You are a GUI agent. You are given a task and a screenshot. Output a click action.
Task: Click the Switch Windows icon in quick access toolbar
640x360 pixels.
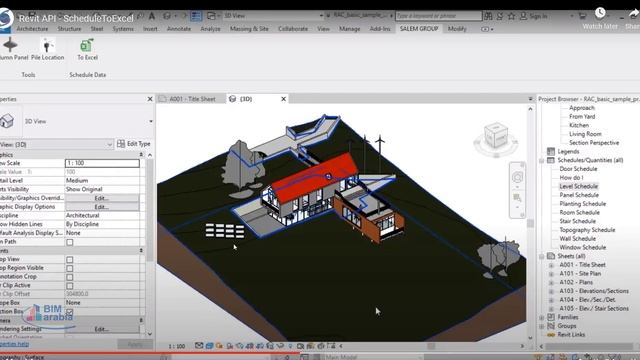point(211,16)
